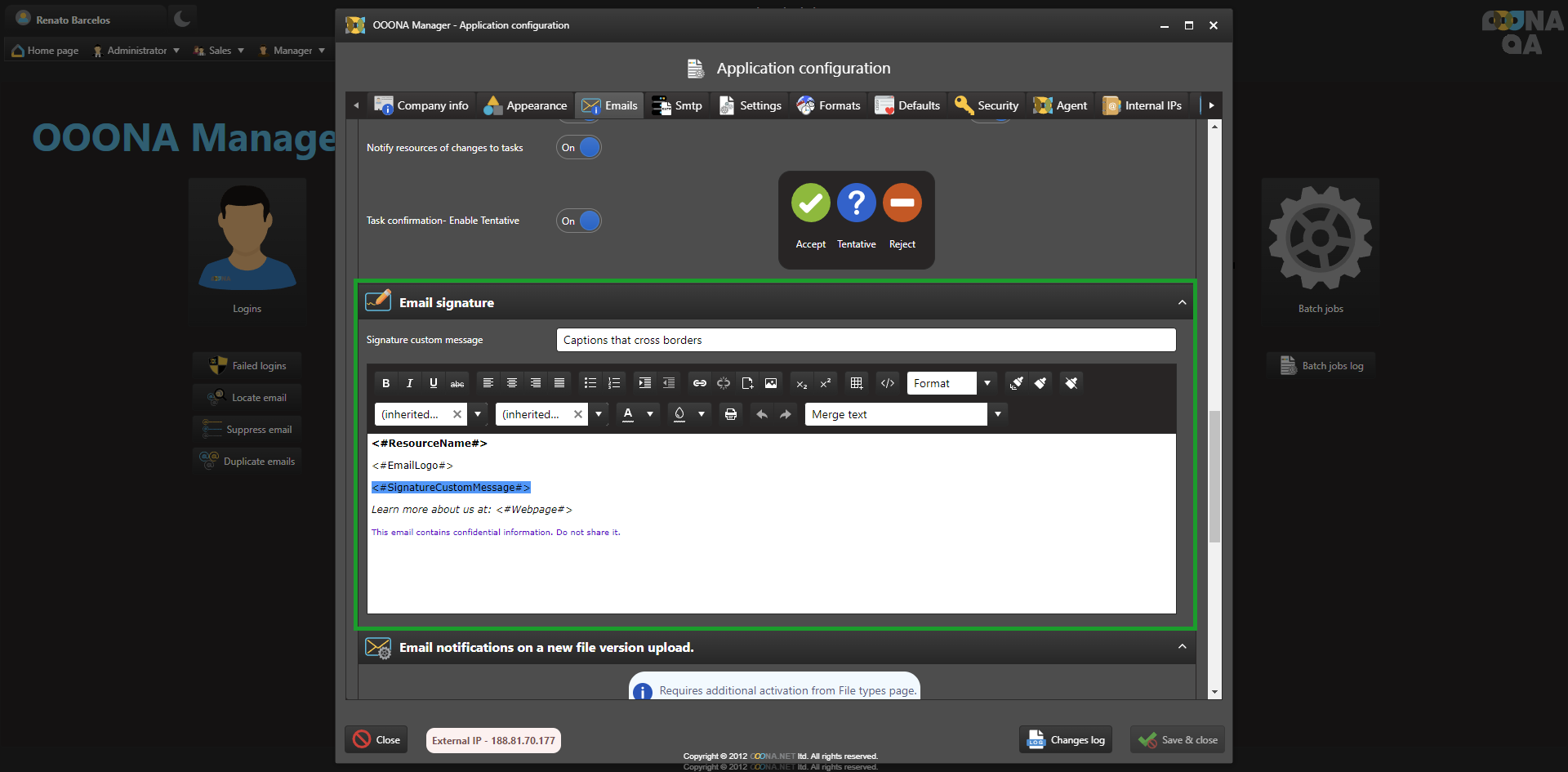
Task: Click the Save & close button
Action: coord(1178,740)
